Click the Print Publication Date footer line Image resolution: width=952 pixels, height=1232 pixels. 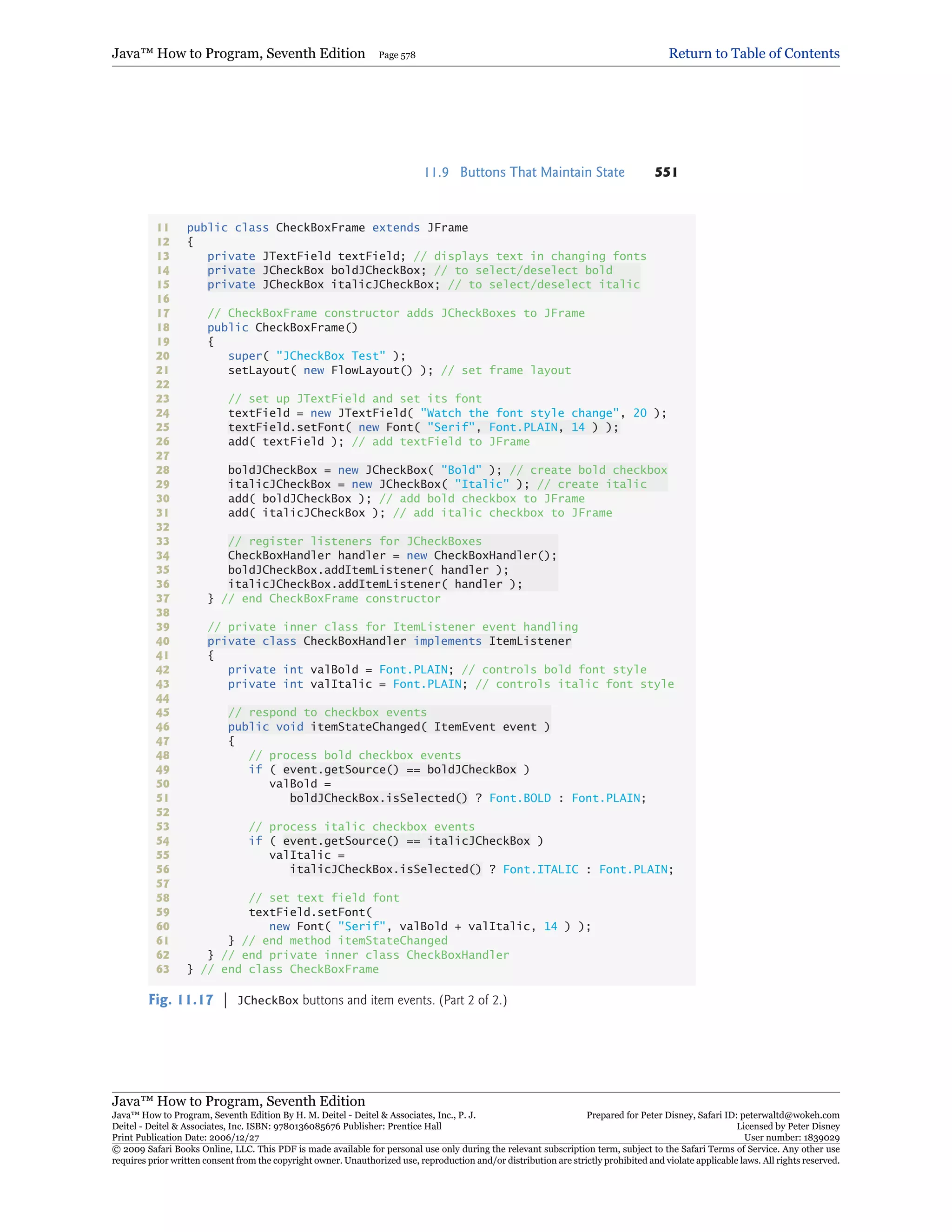tap(185, 1138)
